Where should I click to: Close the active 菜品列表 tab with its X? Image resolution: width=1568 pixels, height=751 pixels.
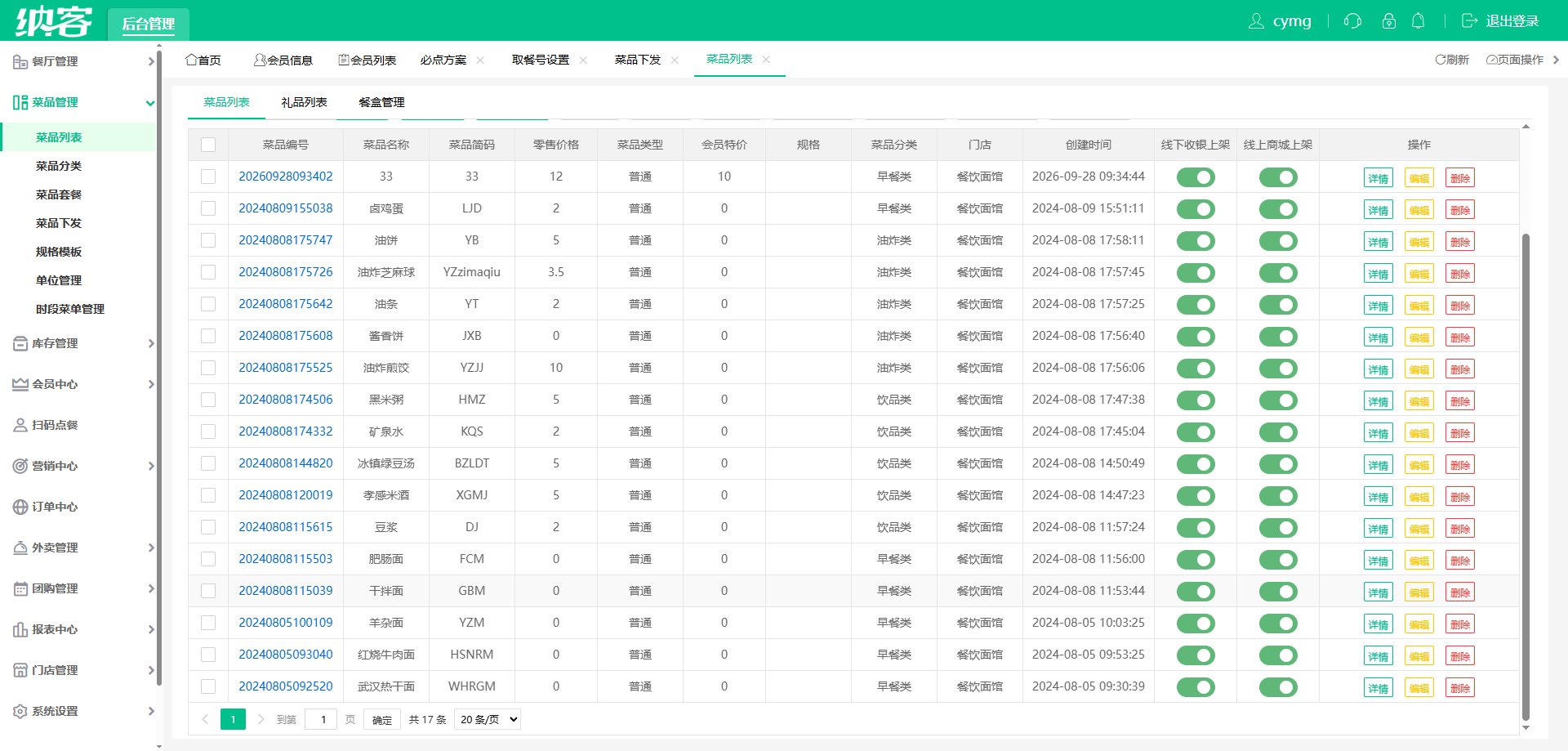pyautogui.click(x=766, y=59)
